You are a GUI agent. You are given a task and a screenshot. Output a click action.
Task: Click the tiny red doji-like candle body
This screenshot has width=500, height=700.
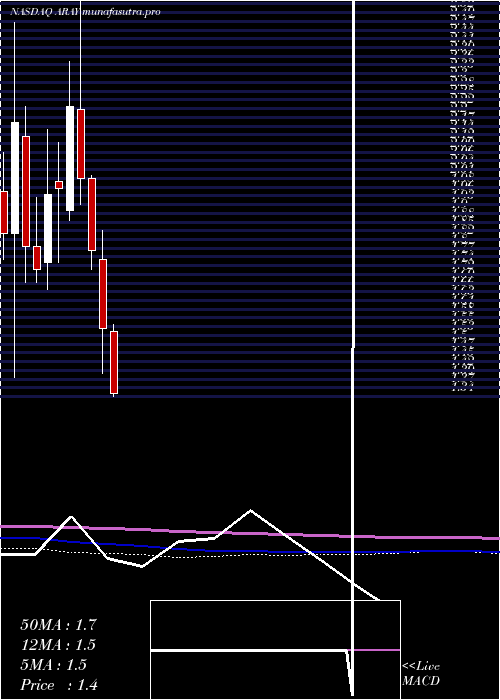[59, 185]
